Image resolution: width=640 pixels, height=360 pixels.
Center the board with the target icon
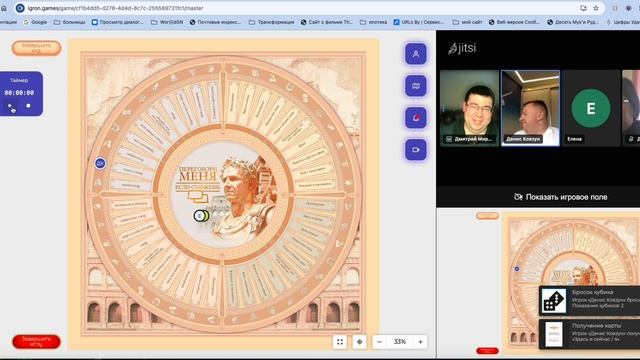click(x=360, y=342)
